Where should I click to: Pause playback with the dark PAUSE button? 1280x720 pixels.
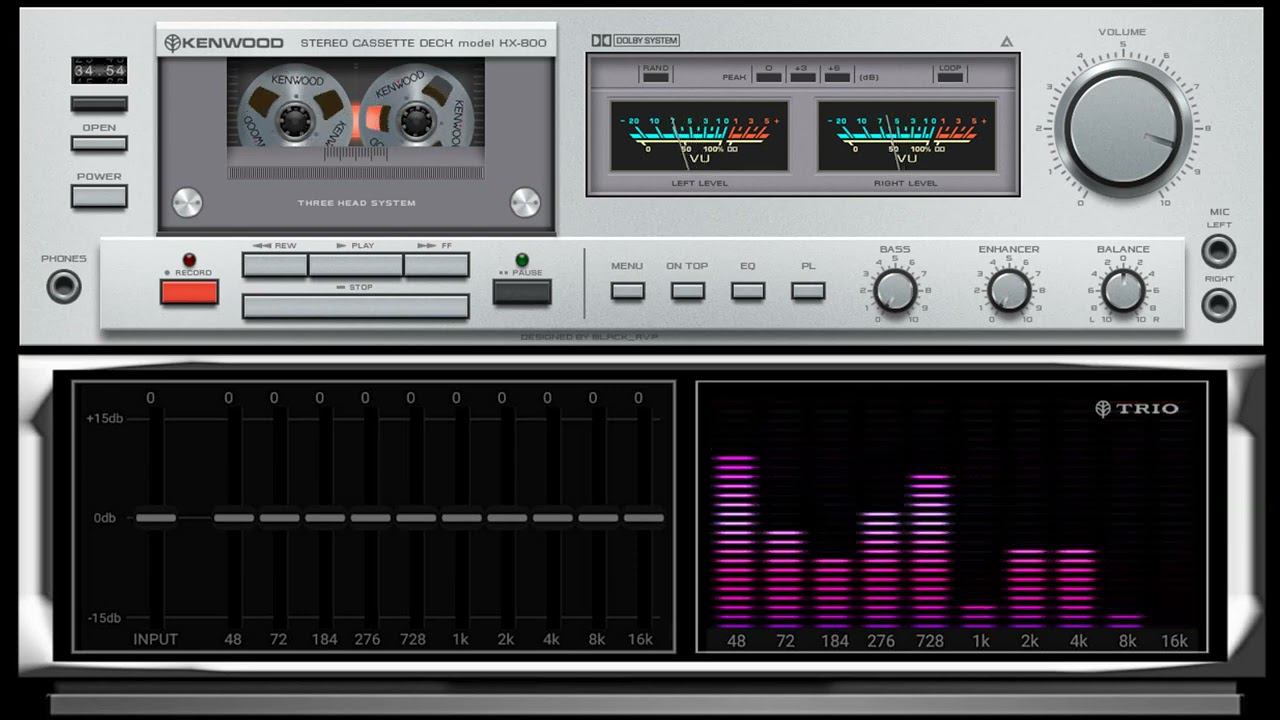pyautogui.click(x=522, y=292)
